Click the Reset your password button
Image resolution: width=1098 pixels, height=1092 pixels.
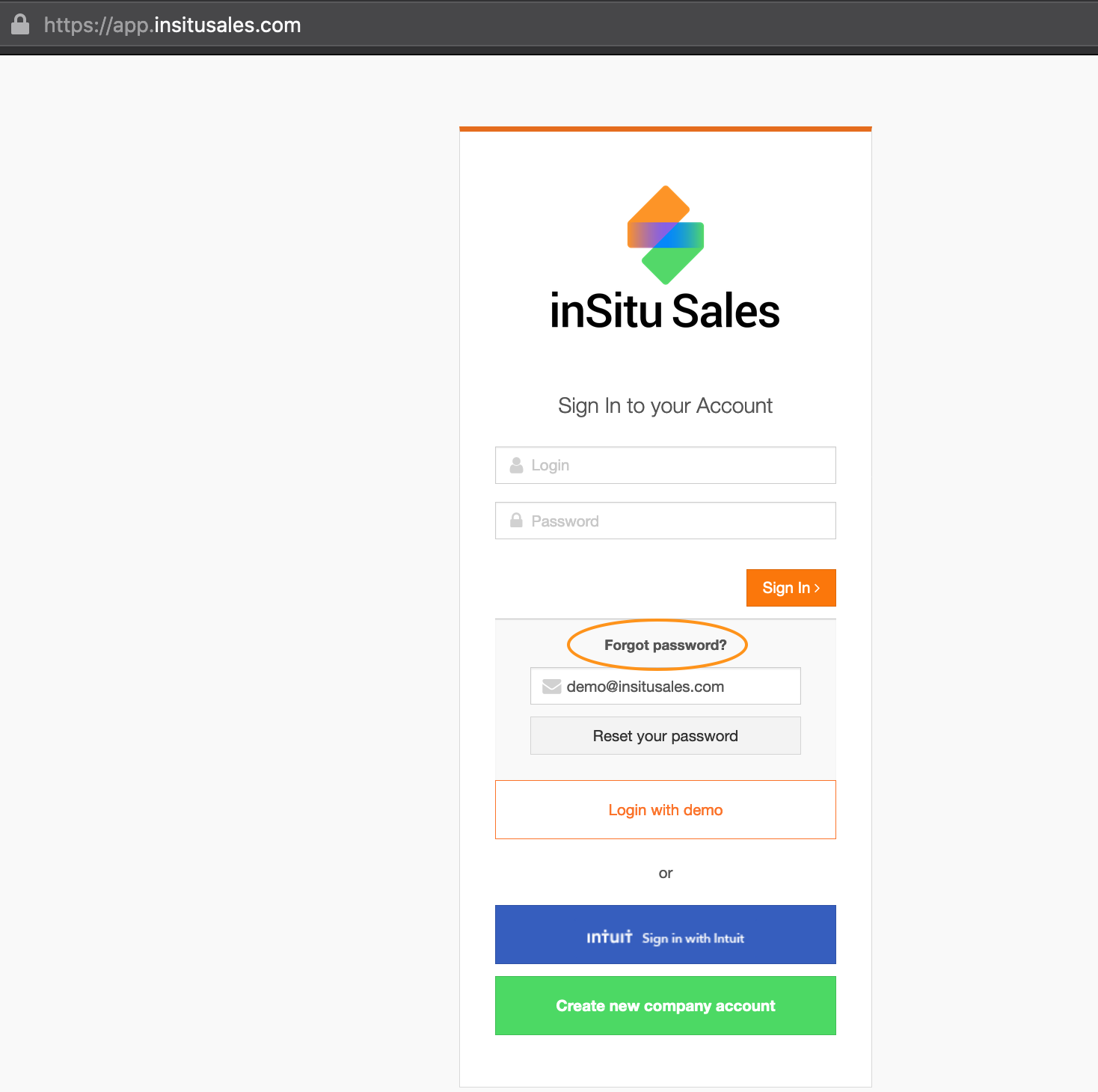[665, 736]
